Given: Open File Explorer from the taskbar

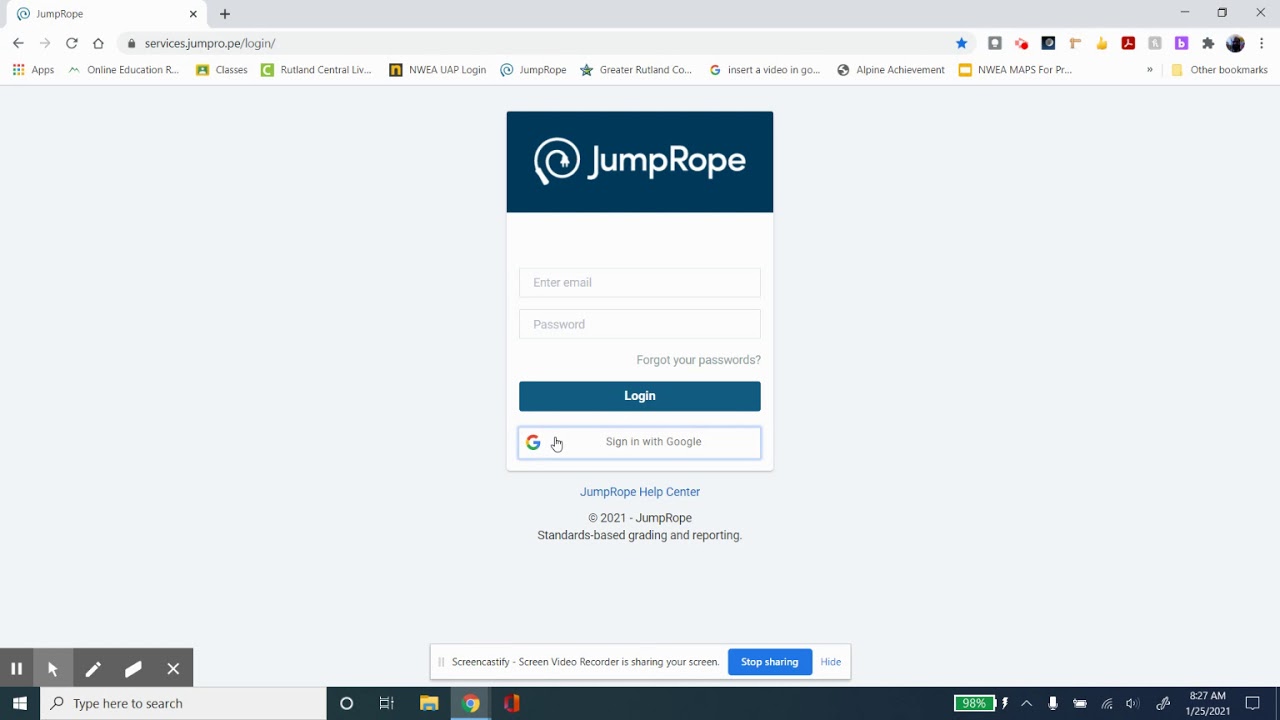Looking at the screenshot, I should pyautogui.click(x=429, y=704).
